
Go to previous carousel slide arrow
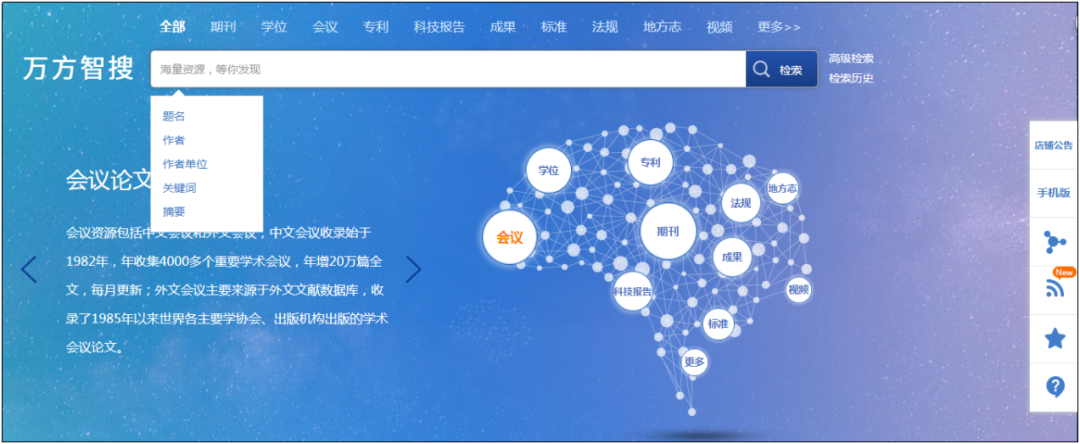pyautogui.click(x=29, y=269)
